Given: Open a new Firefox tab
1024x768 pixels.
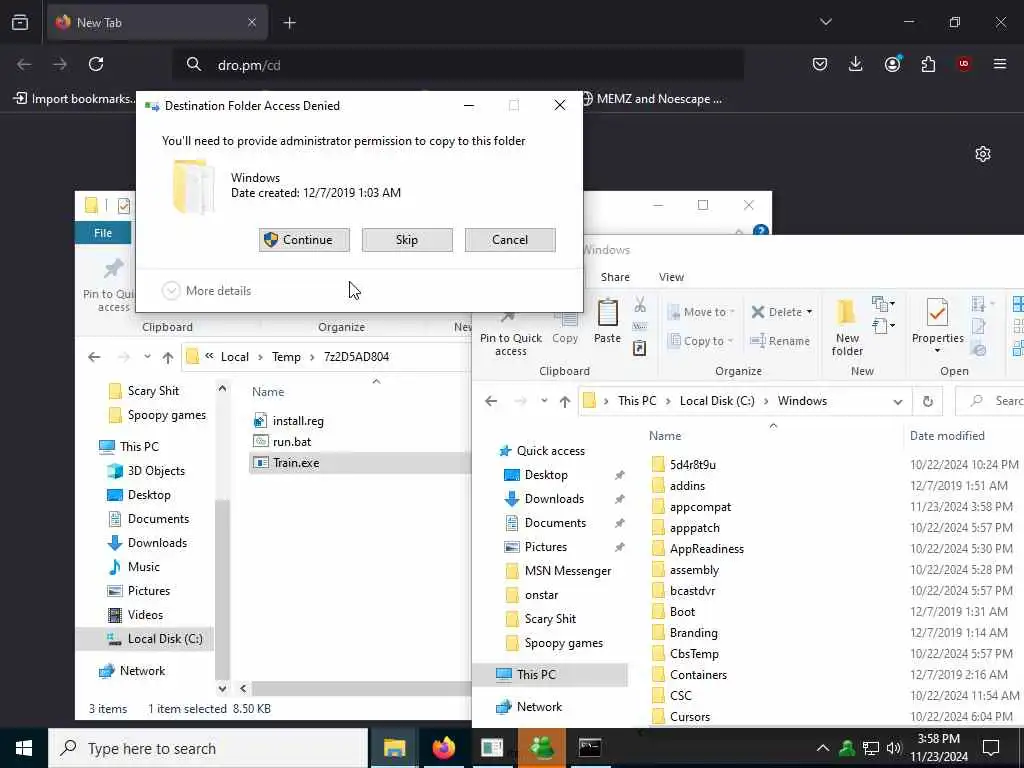Looking at the screenshot, I should tap(289, 23).
